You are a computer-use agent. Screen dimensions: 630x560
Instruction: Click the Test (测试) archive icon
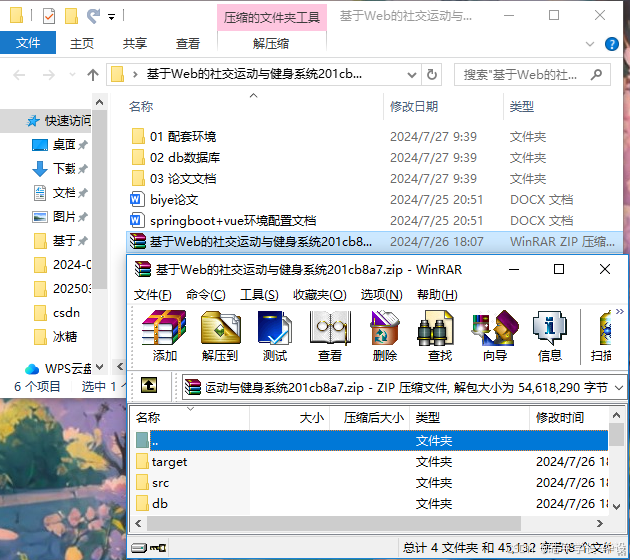(275, 335)
